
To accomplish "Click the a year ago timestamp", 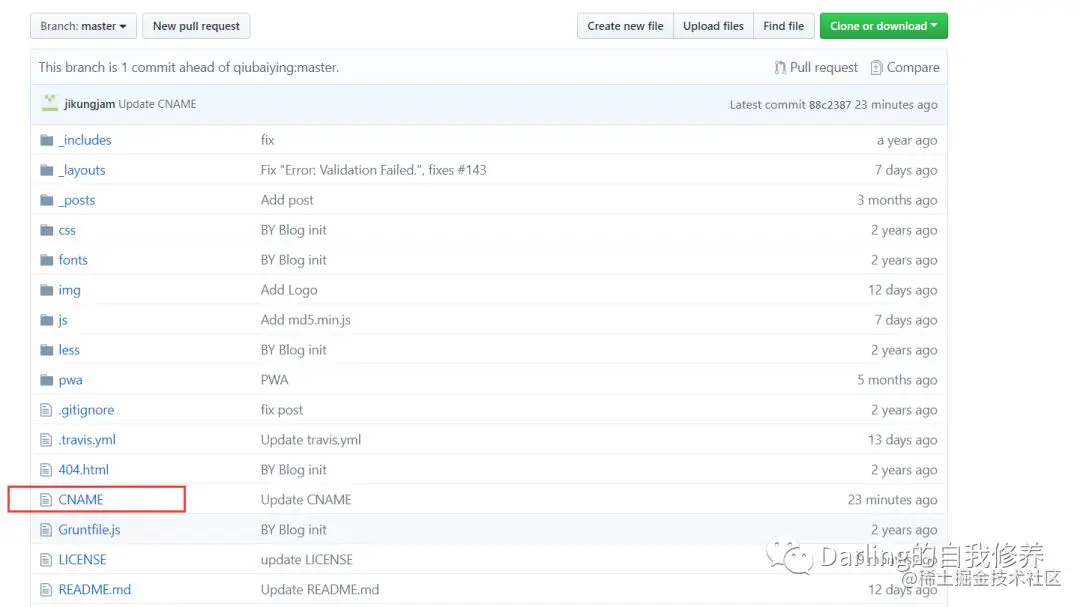I will (x=906, y=140).
